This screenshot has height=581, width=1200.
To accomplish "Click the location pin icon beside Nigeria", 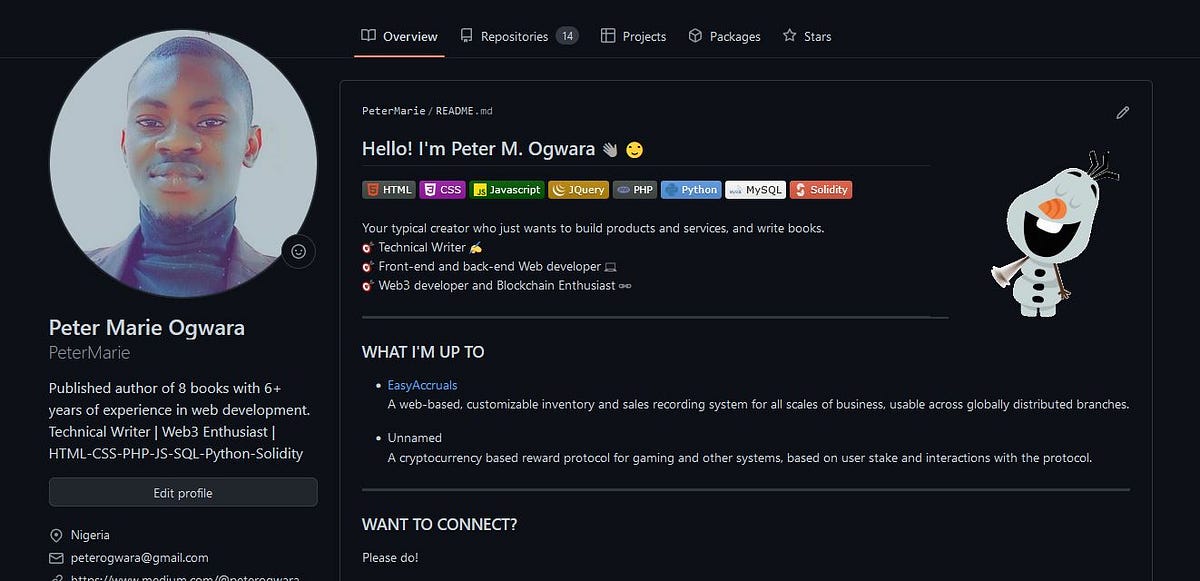I will click(56, 534).
